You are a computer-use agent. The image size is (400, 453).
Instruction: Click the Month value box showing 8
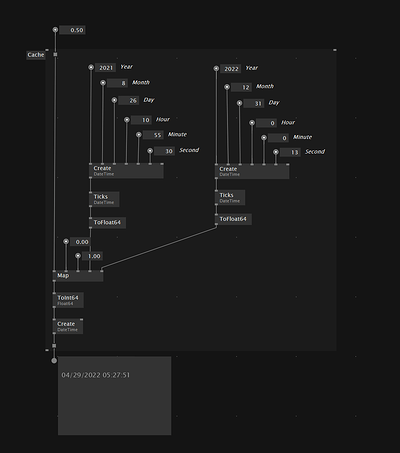click(118, 83)
